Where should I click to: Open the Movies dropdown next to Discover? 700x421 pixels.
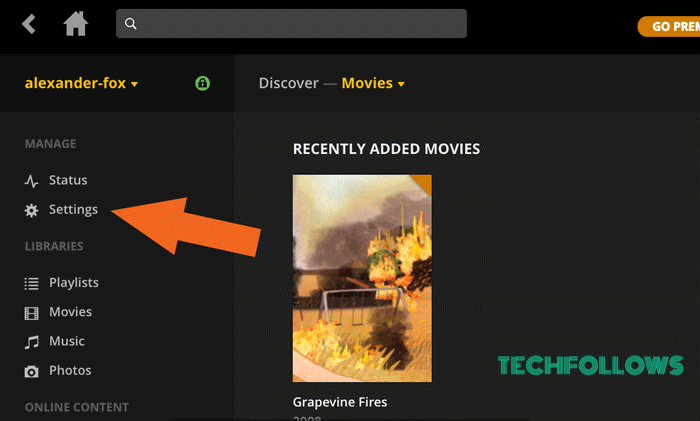tap(373, 83)
